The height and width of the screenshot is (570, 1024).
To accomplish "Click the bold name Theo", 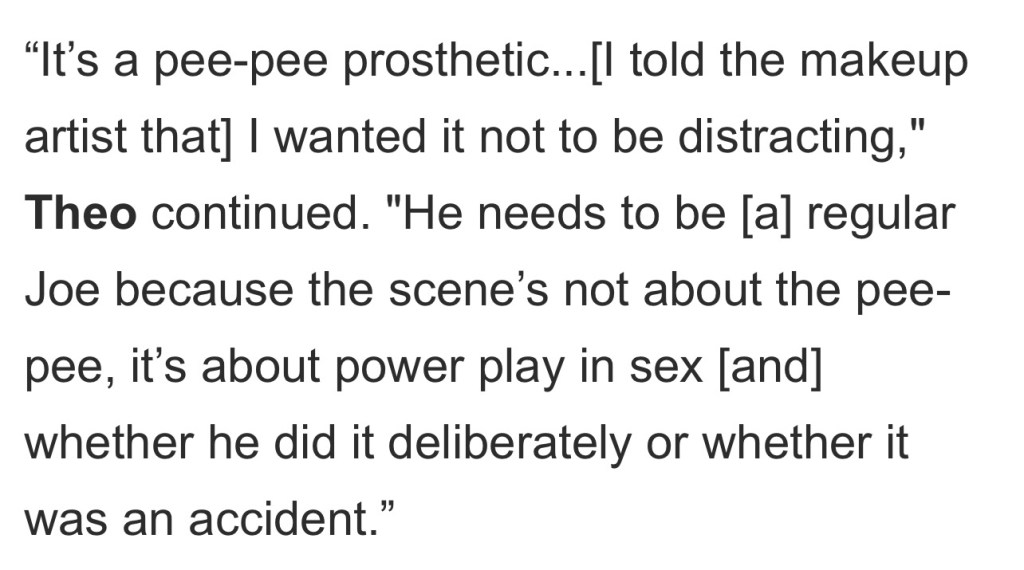I will tap(79, 214).
